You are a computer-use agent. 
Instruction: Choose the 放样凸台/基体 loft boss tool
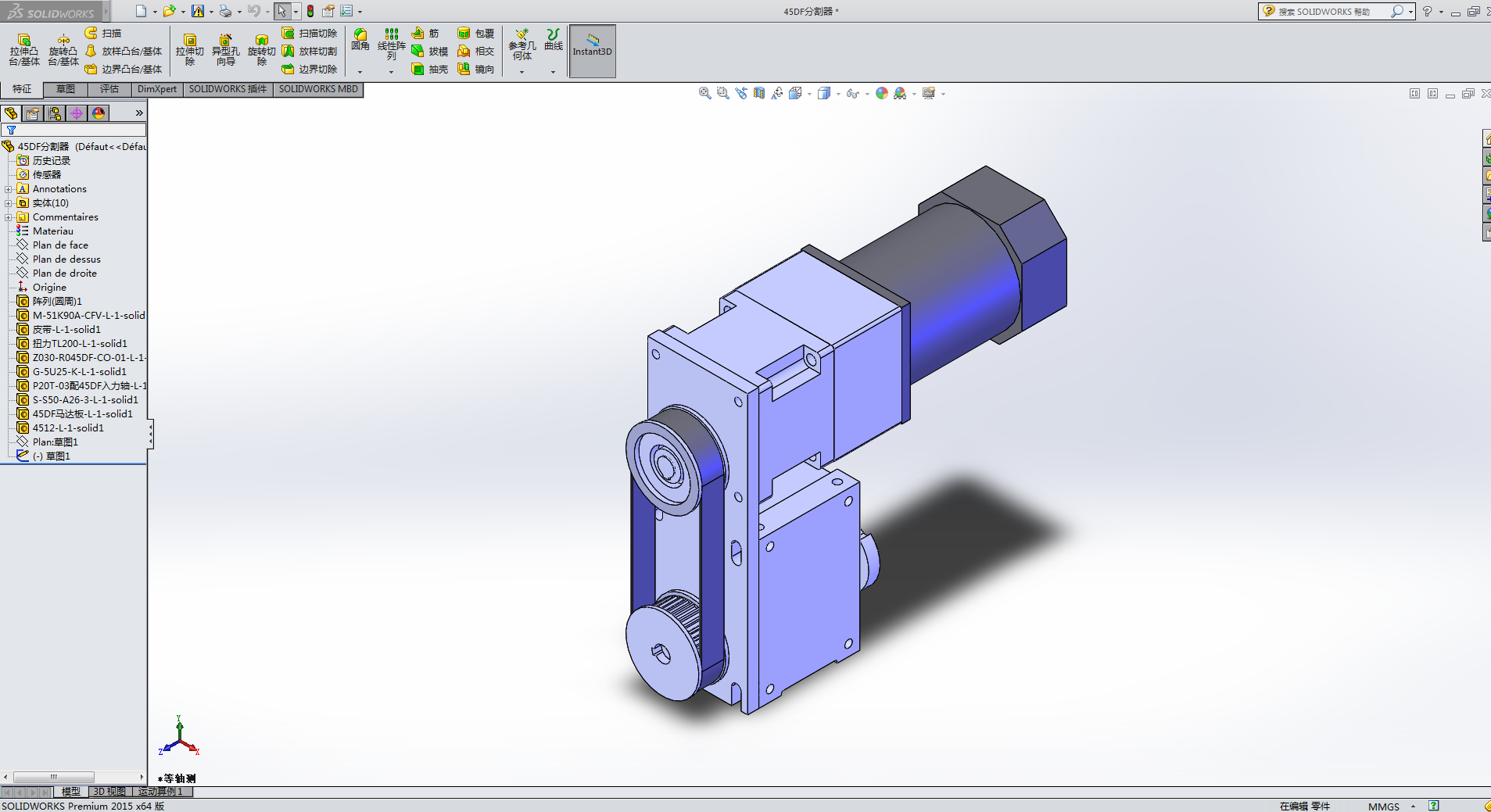coord(124,51)
